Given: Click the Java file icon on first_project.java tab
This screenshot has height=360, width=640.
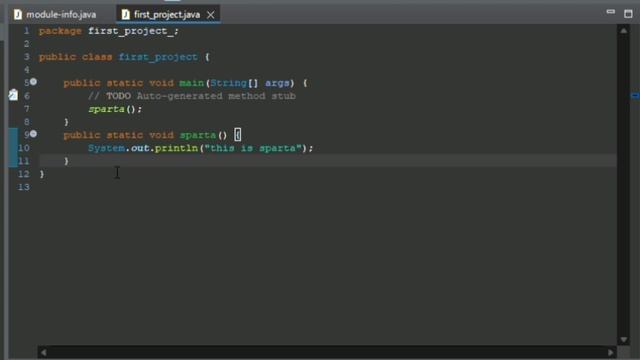Looking at the screenshot, I should [126, 15].
